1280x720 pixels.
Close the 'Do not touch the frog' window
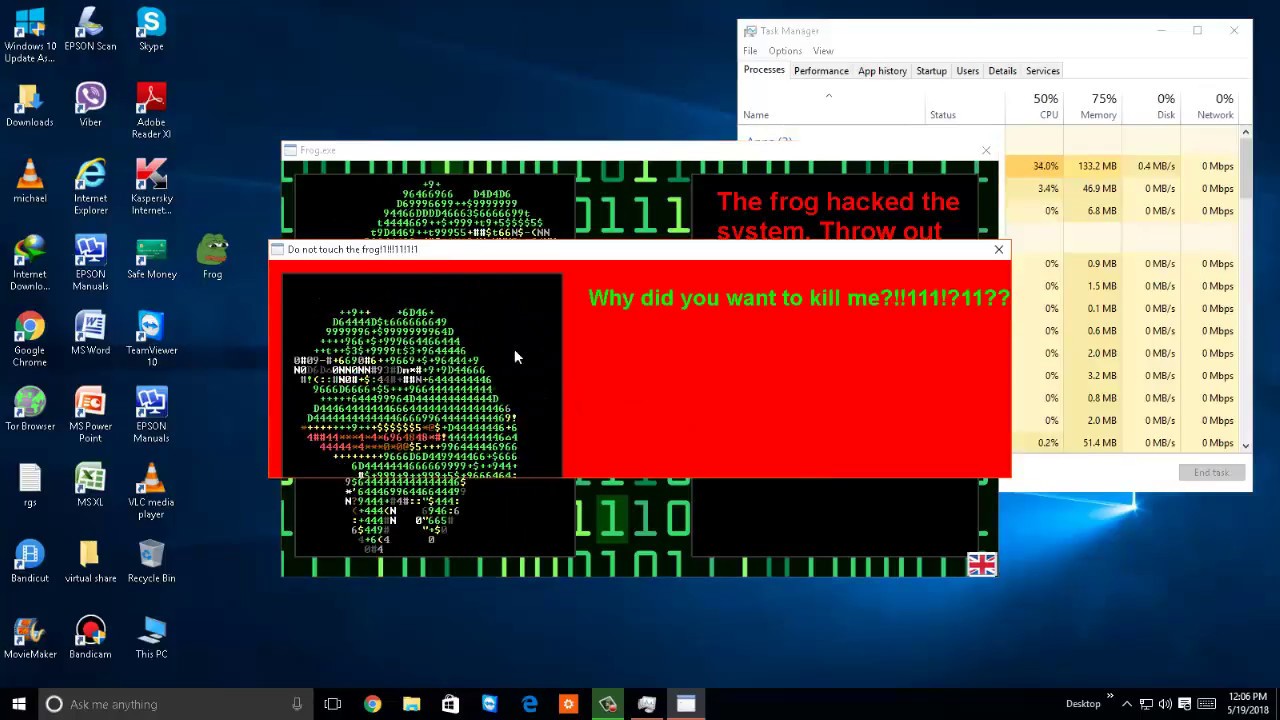click(x=998, y=250)
